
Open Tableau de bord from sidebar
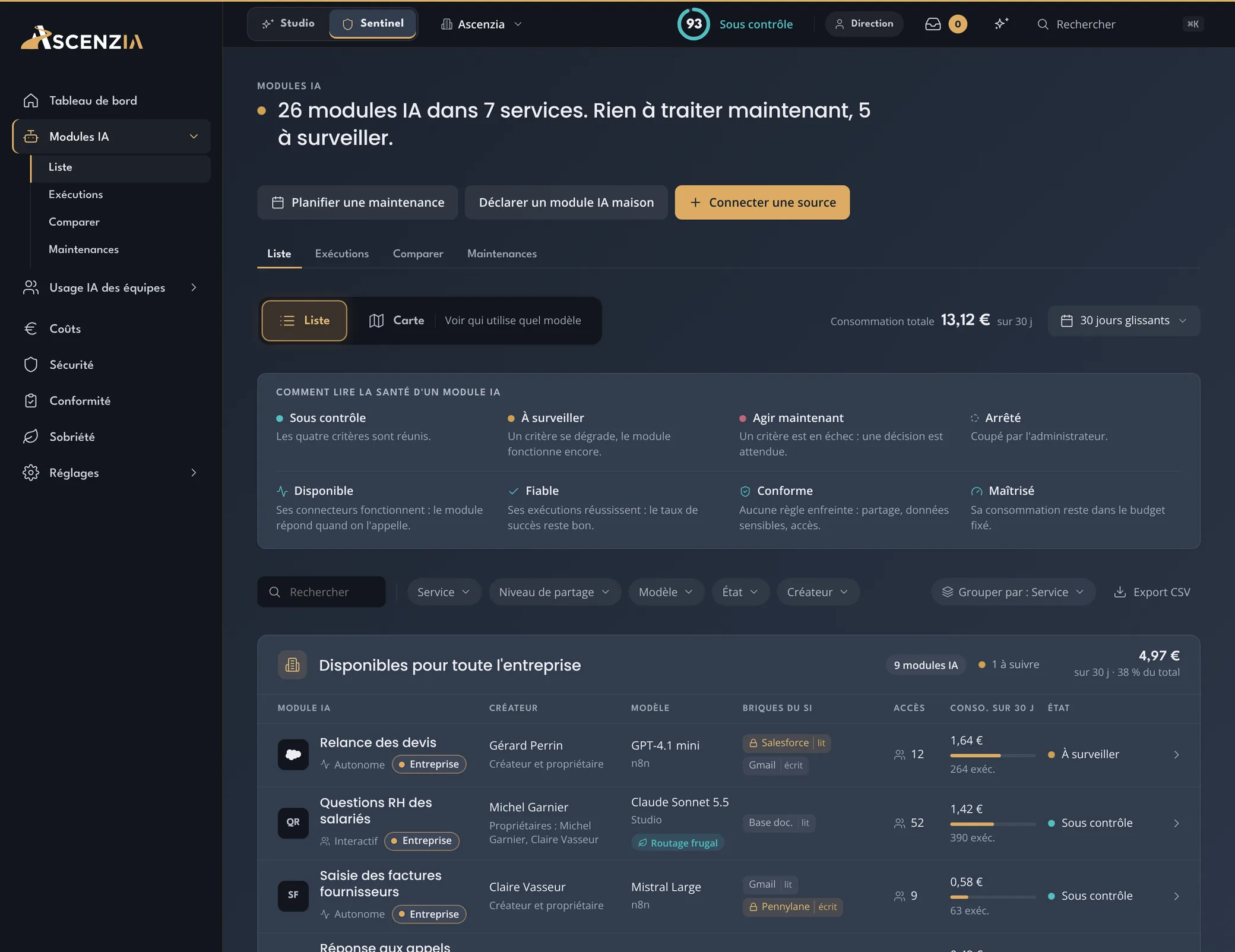[x=112, y=100]
